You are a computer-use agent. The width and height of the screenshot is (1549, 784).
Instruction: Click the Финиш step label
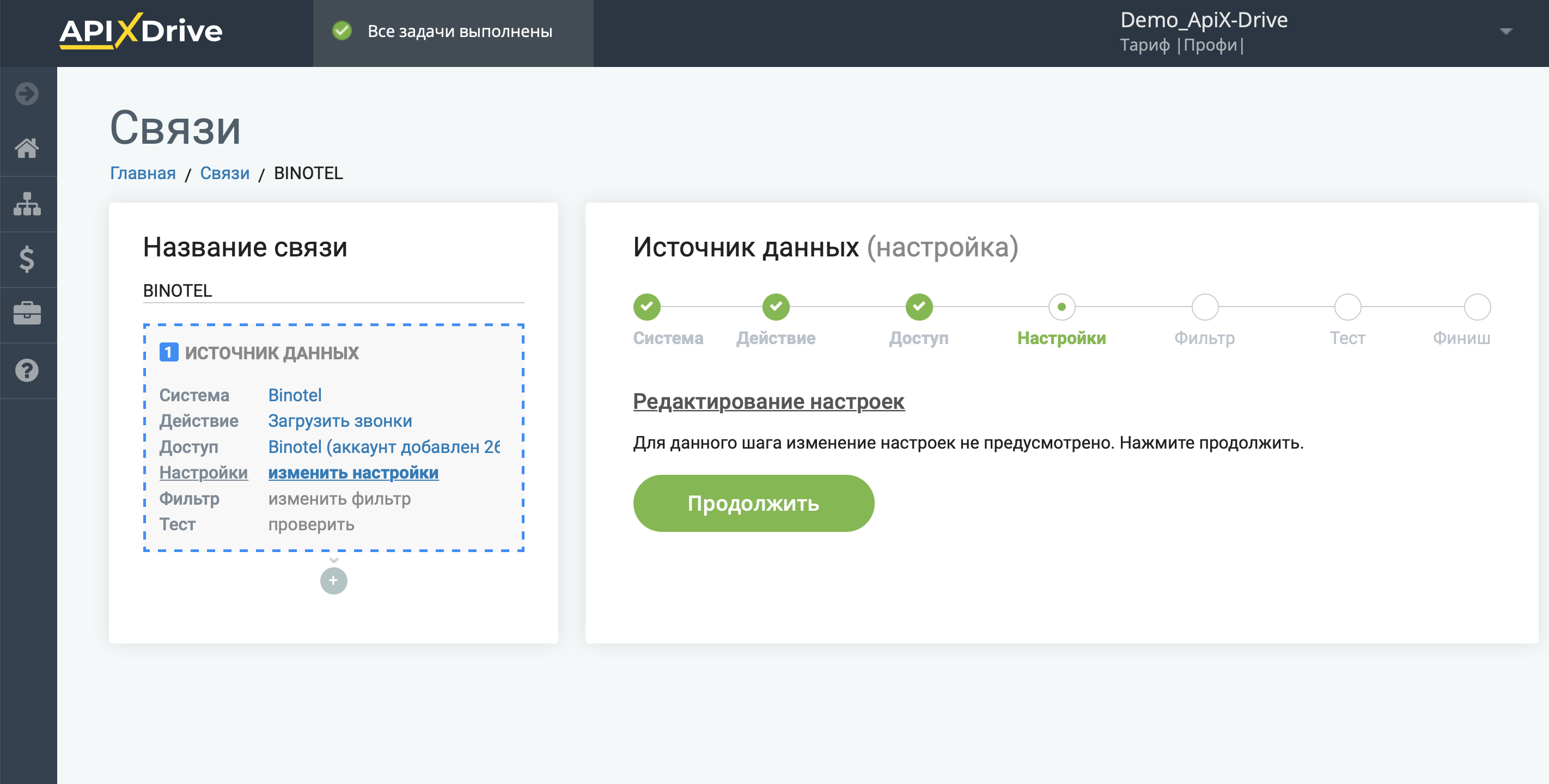tap(1461, 338)
